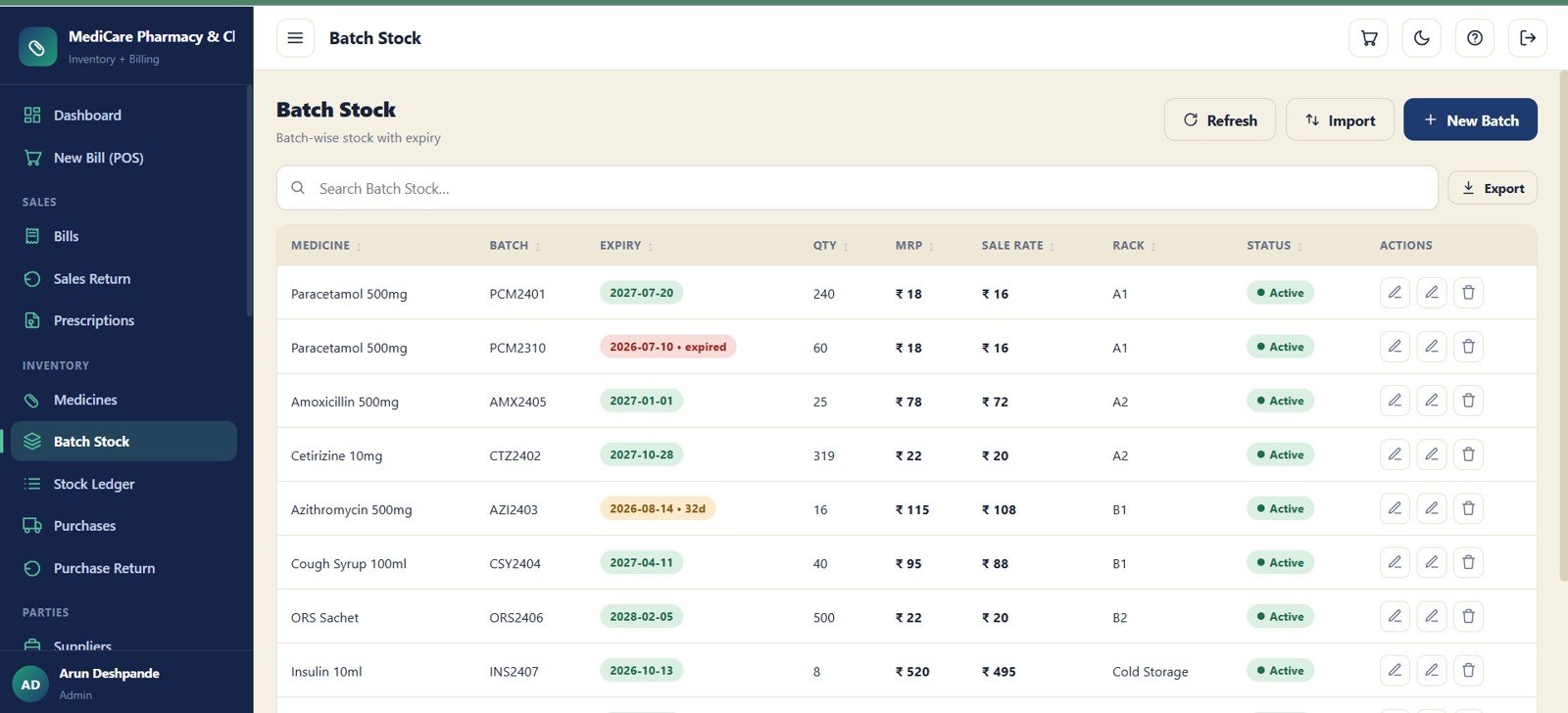The height and width of the screenshot is (713, 1568).
Task: Click the '2026-07-10 • expired' badge
Action: tap(667, 347)
